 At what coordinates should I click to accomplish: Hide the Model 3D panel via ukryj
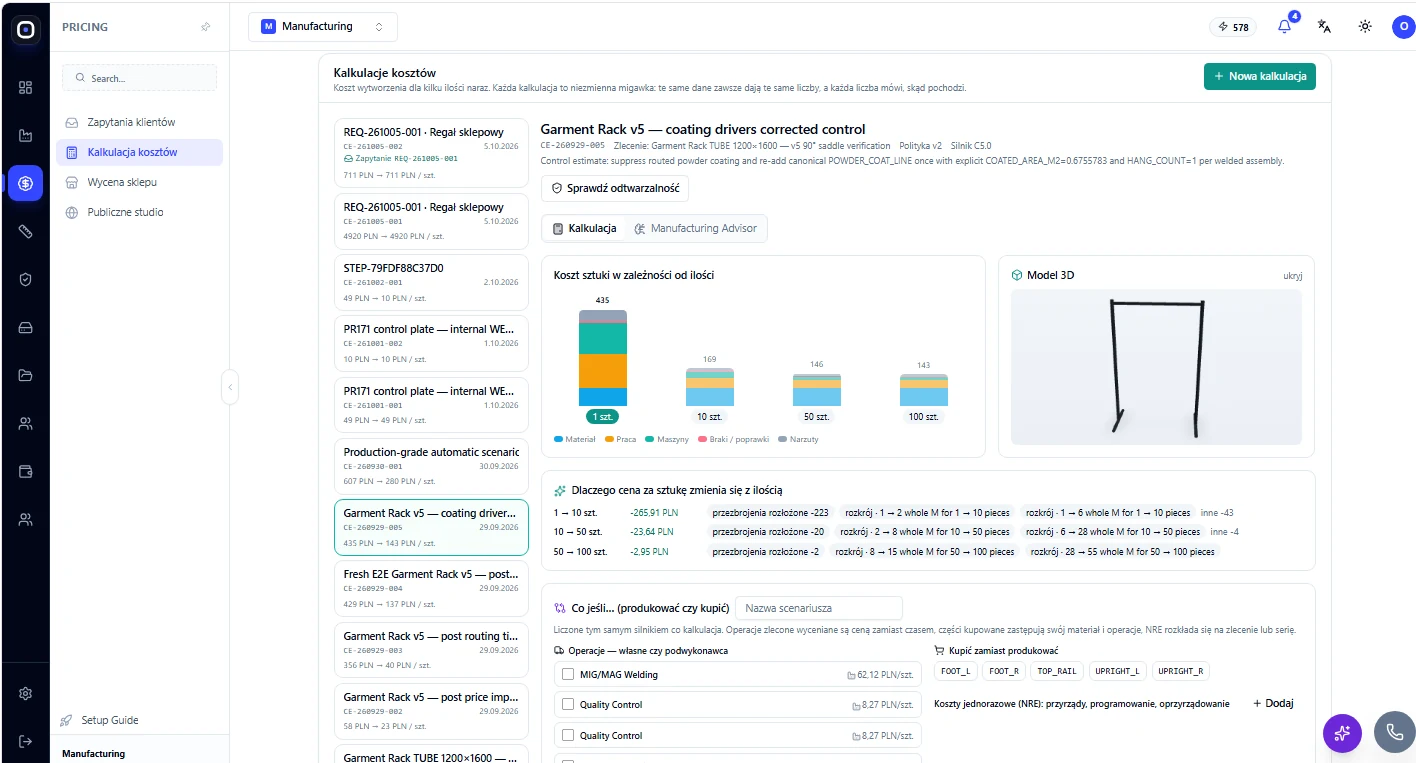pos(1293,276)
